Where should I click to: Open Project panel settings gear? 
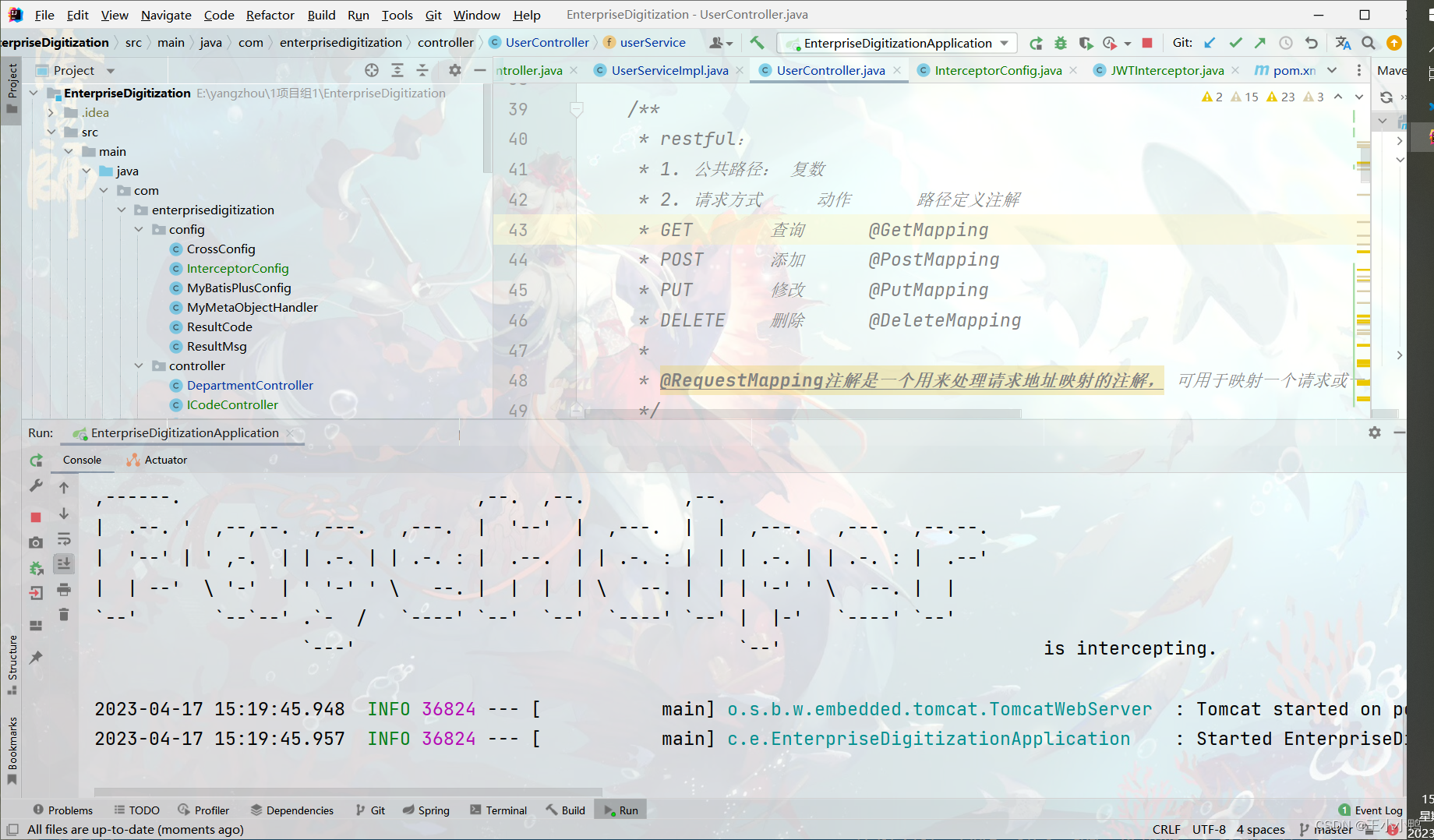(455, 70)
